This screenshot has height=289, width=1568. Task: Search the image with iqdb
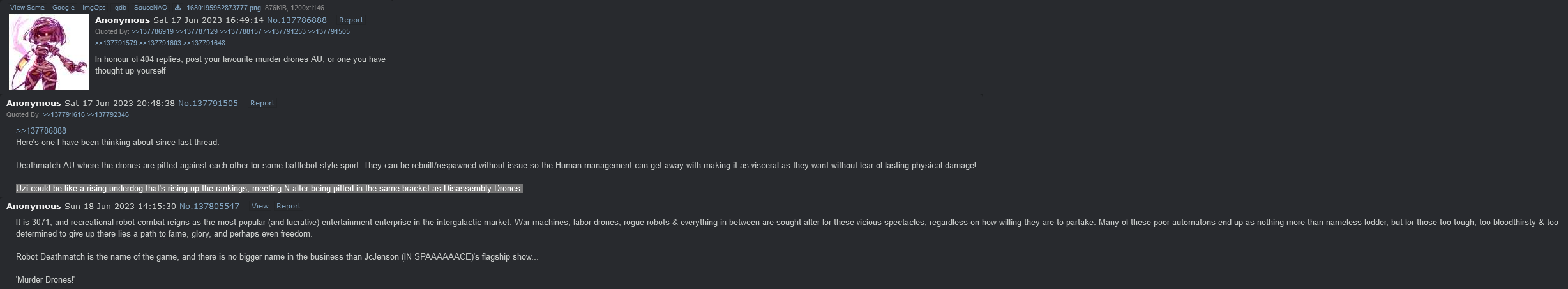[x=119, y=8]
